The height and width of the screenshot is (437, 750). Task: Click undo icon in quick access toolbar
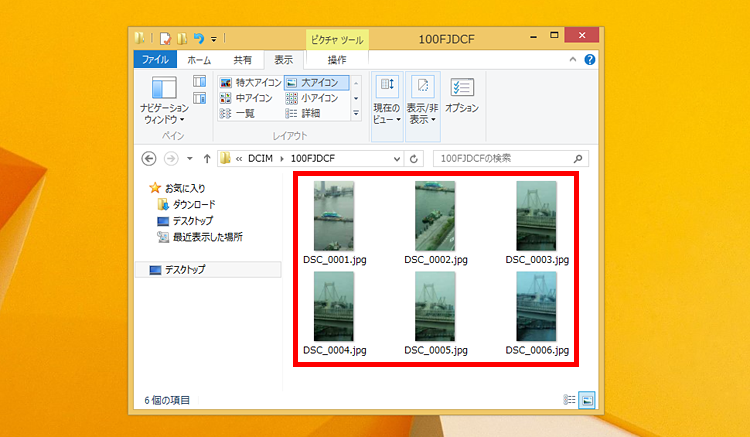tap(200, 40)
